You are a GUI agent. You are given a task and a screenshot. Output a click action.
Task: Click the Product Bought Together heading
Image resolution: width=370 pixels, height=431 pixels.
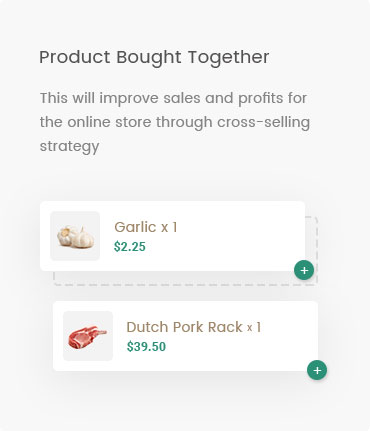(x=154, y=58)
